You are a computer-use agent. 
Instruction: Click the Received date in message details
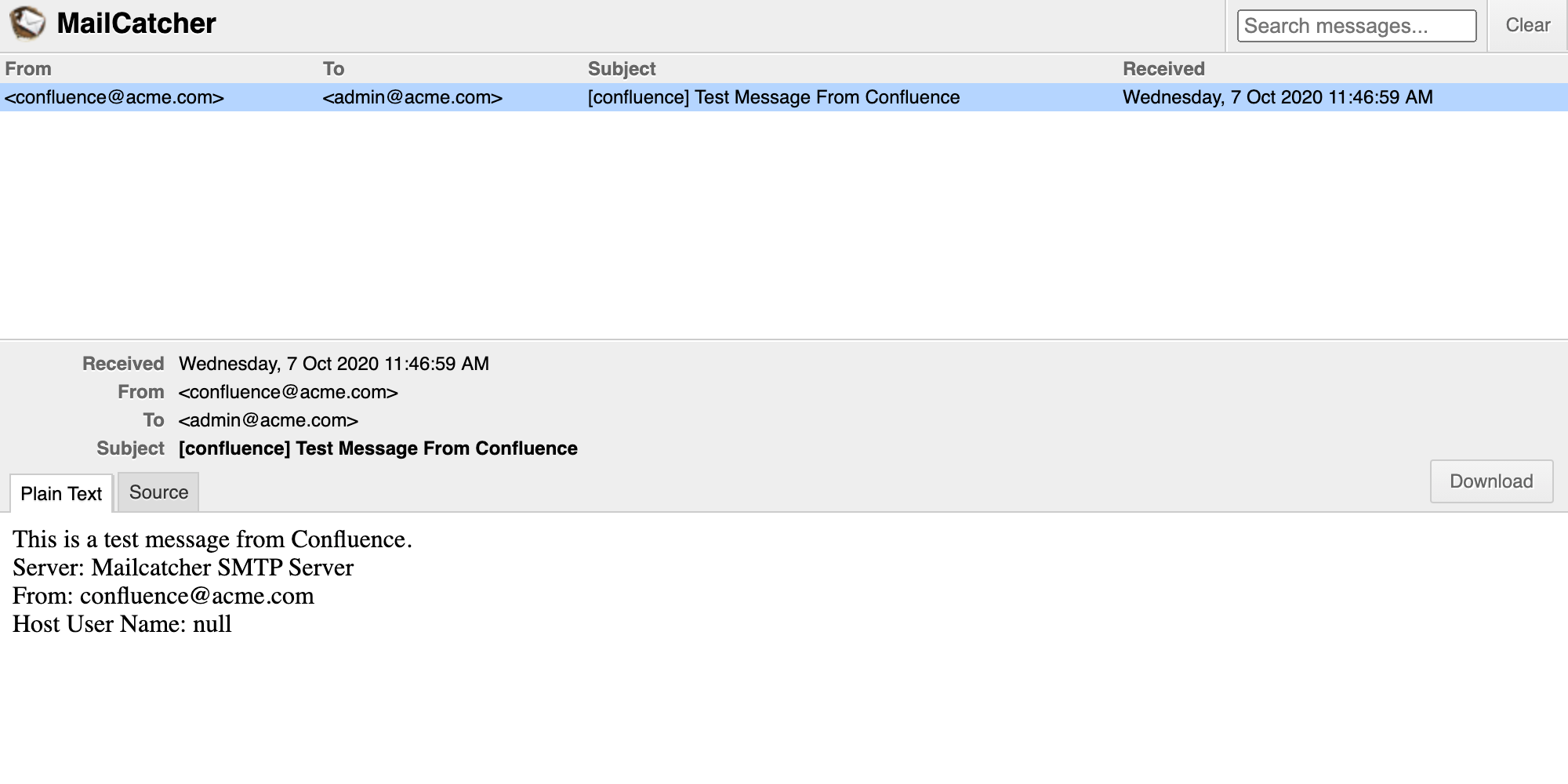click(333, 364)
